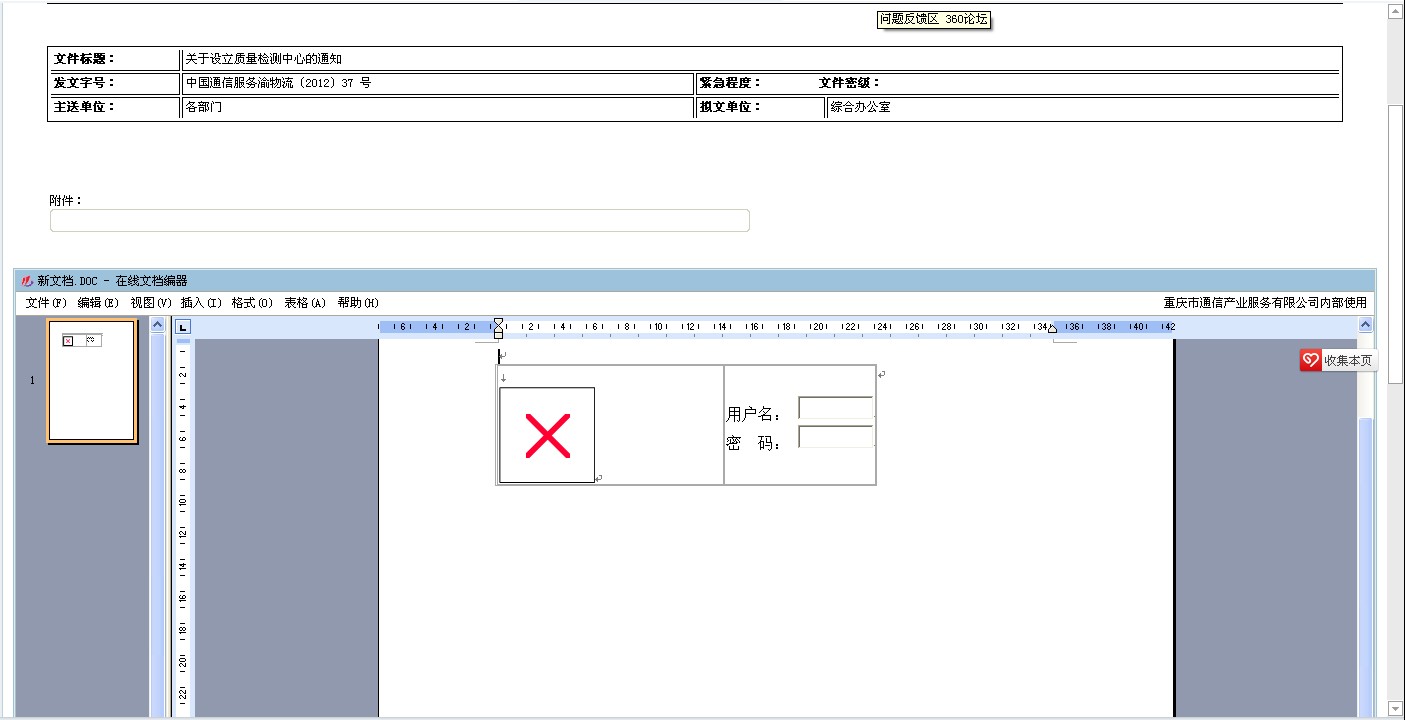This screenshot has width=1405, height=720.
Task: Click the 附件 attachment field
Action: [x=400, y=221]
